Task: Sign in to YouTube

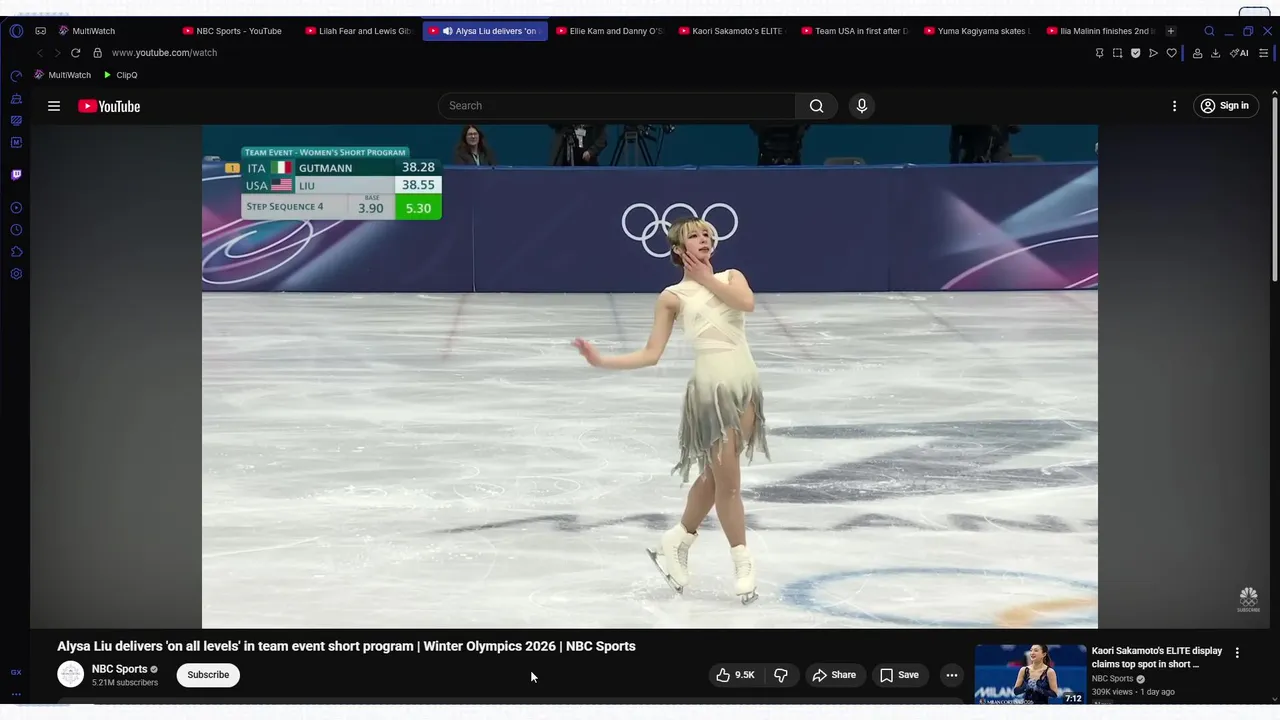Action: (x=1225, y=106)
